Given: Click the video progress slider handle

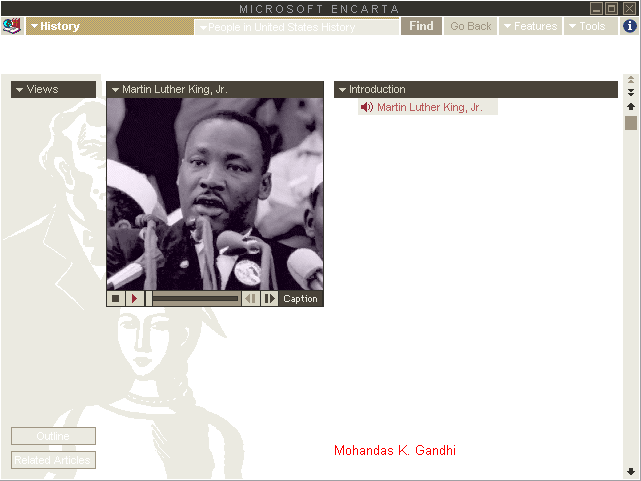Looking at the screenshot, I should (149, 299).
